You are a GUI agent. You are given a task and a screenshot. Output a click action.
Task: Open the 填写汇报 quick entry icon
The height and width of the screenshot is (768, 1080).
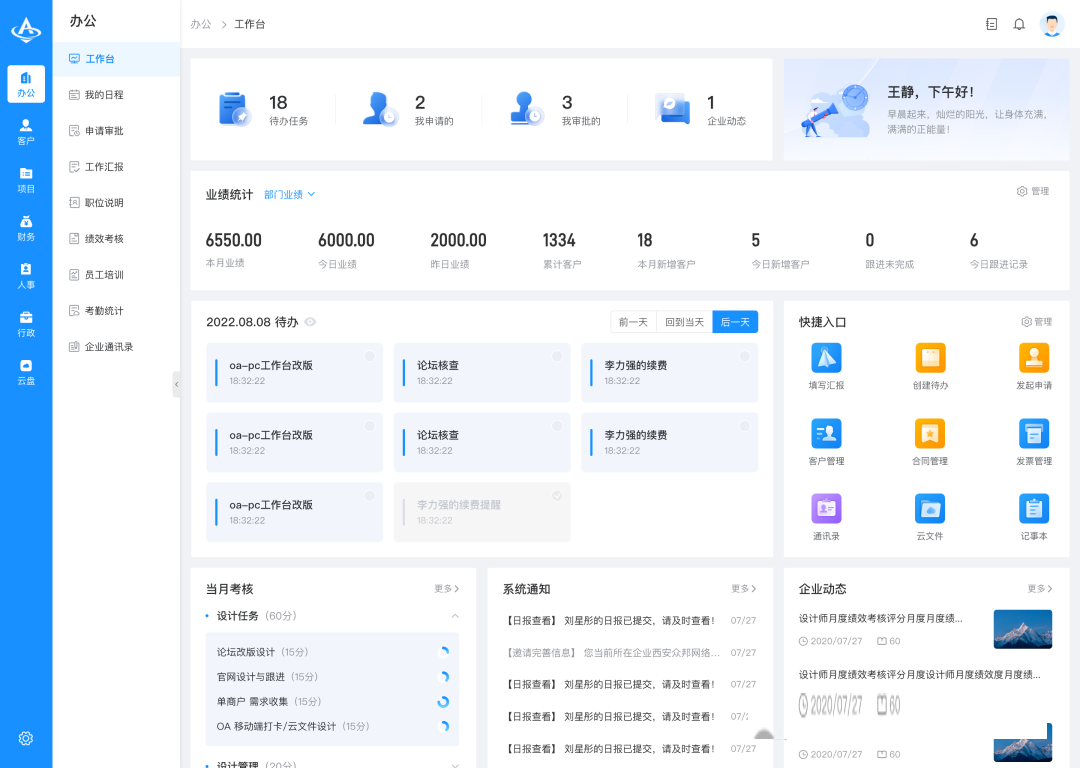tap(825, 358)
